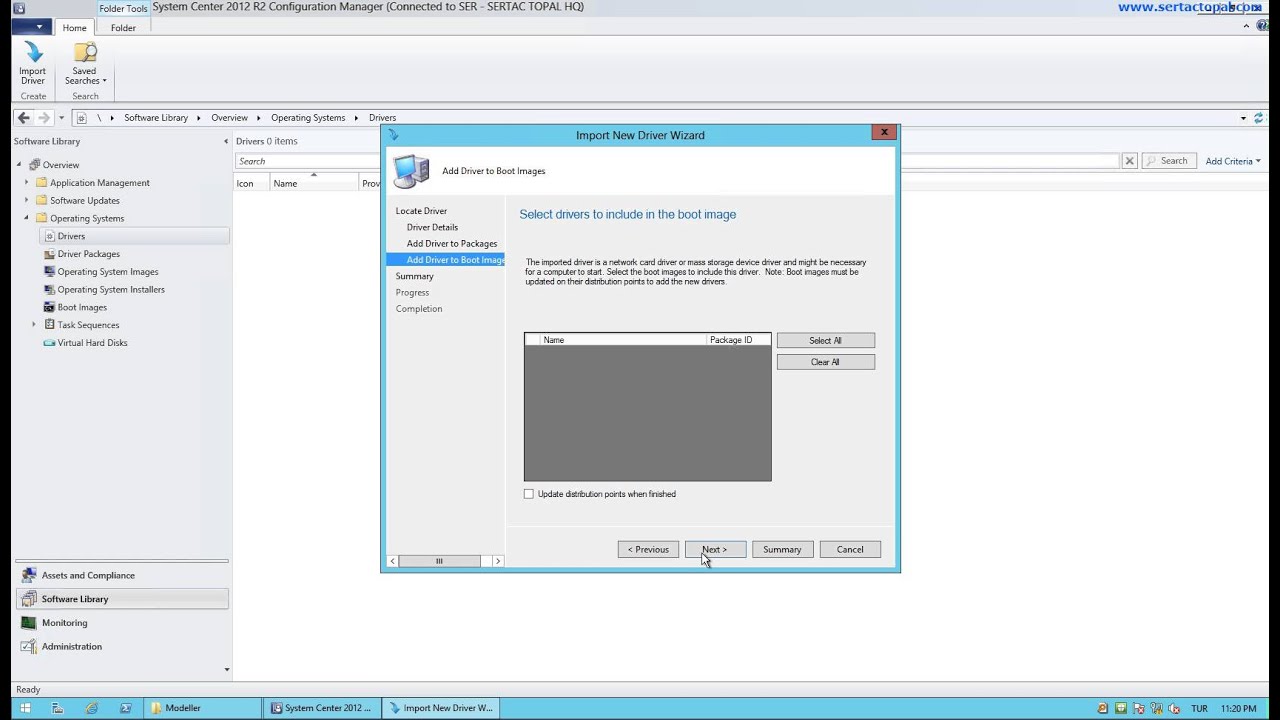Collapse the Overview tree node

[20, 165]
